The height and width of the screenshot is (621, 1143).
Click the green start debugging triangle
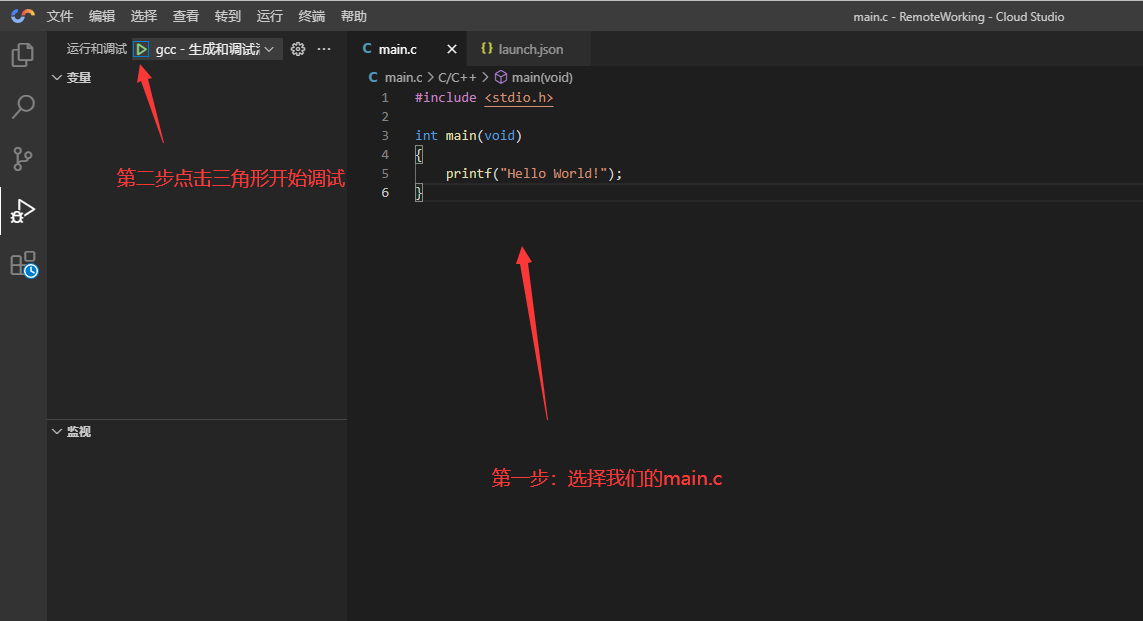click(x=142, y=49)
